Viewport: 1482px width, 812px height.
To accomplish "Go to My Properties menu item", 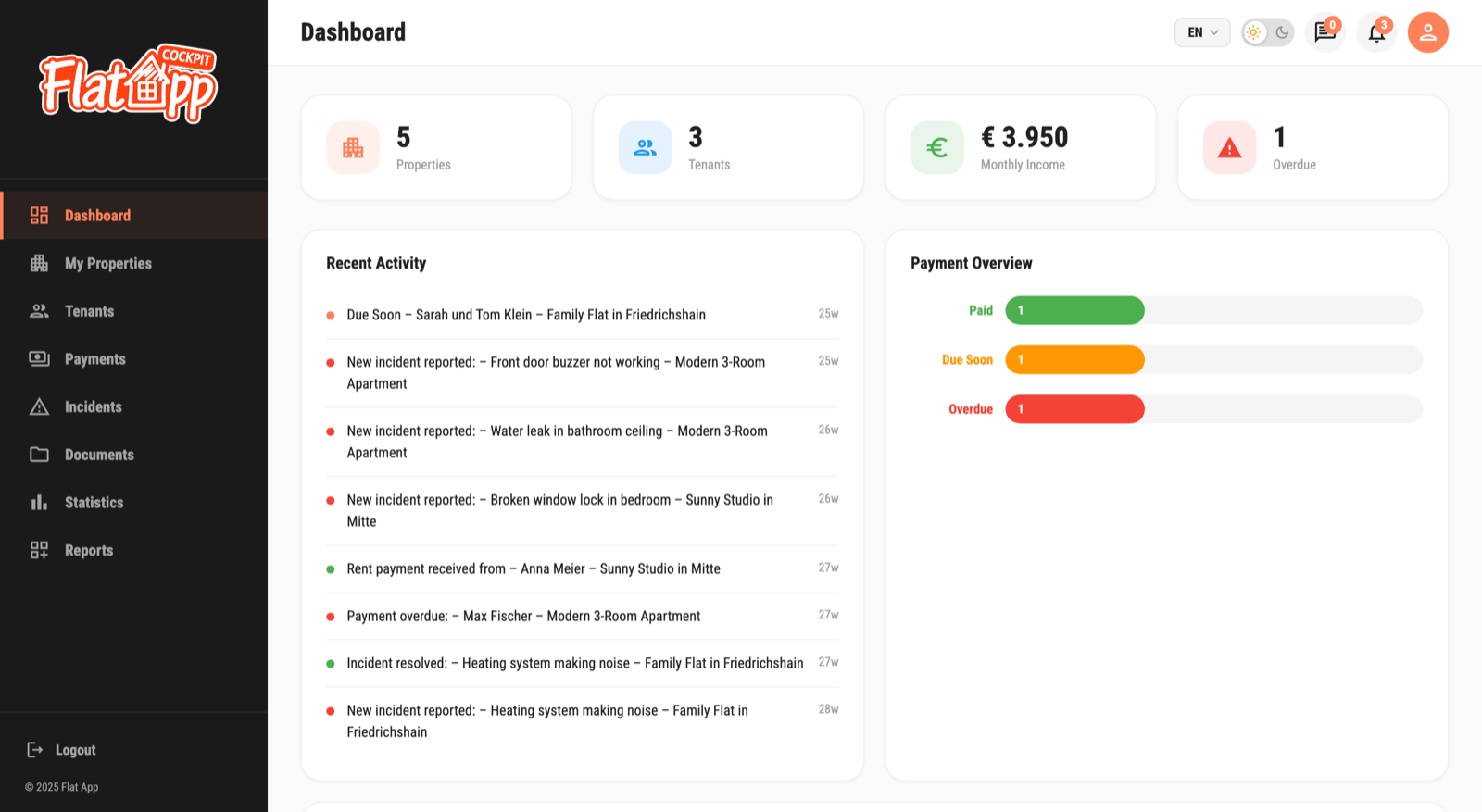I will click(x=134, y=264).
